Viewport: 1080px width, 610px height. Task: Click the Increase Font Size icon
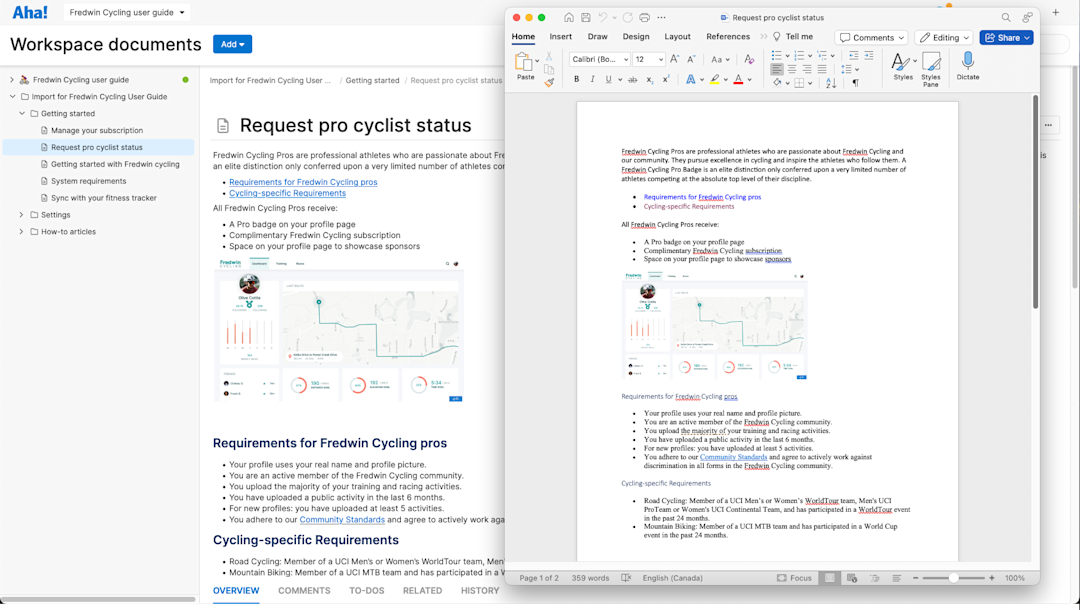(674, 59)
